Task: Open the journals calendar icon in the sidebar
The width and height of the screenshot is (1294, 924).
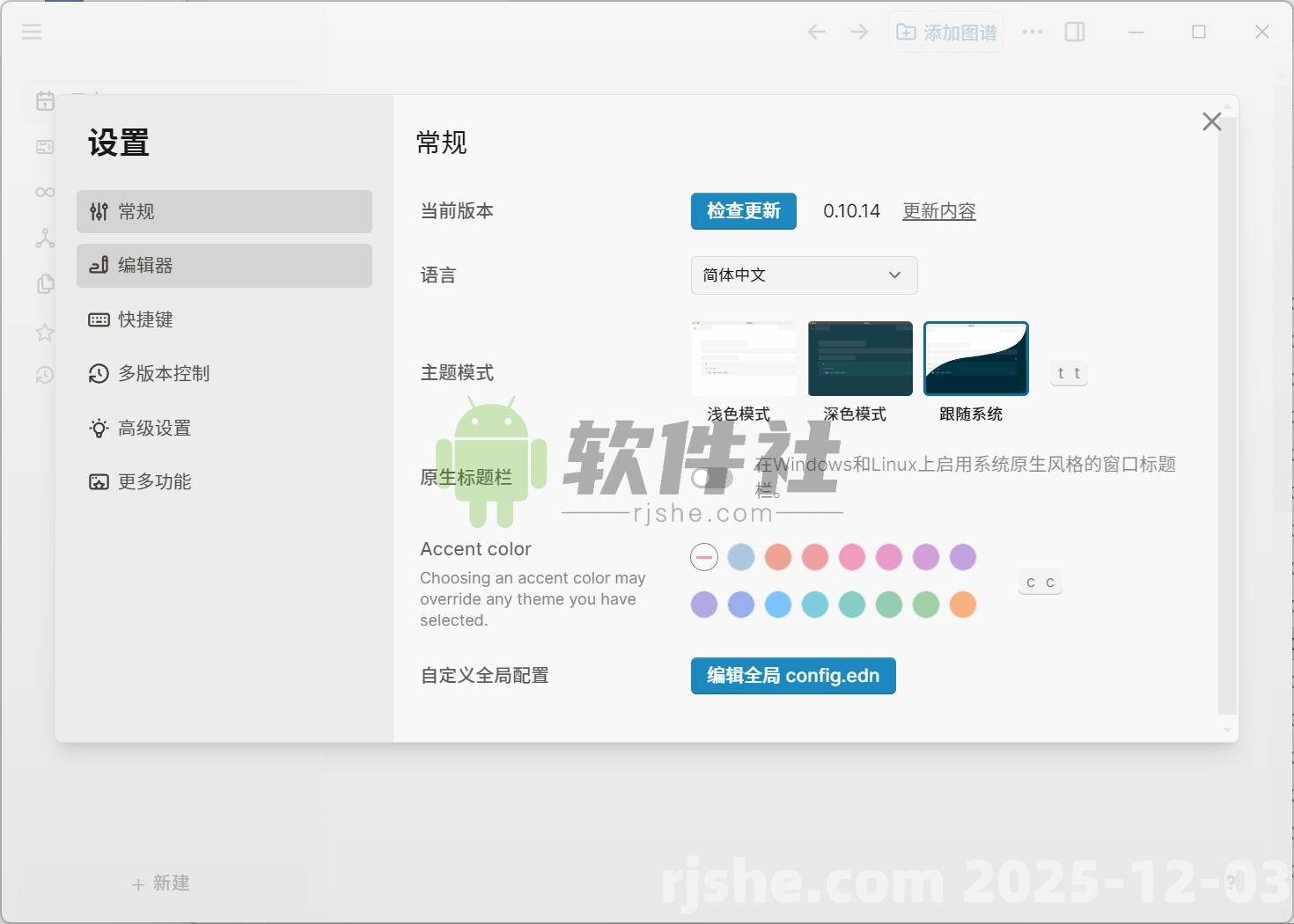Action: coord(44,100)
